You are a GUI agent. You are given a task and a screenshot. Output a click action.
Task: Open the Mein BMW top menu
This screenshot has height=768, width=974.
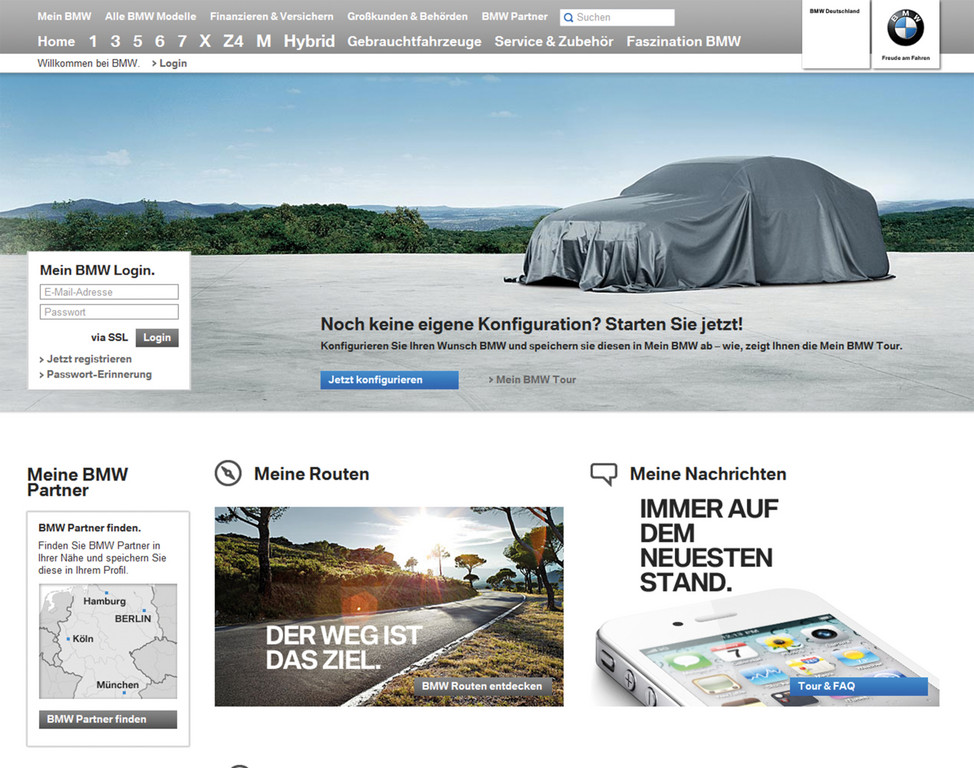[64, 17]
